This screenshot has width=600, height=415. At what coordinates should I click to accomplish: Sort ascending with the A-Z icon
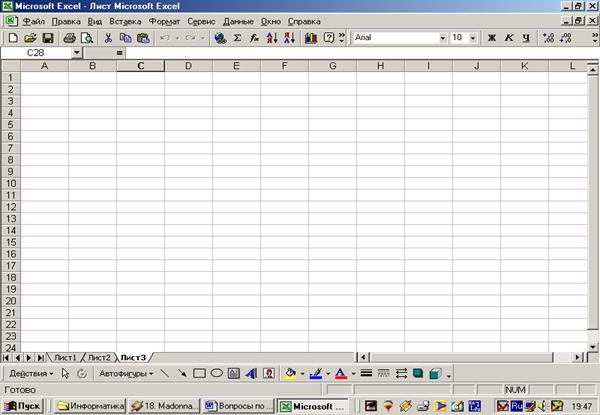[x=272, y=37]
